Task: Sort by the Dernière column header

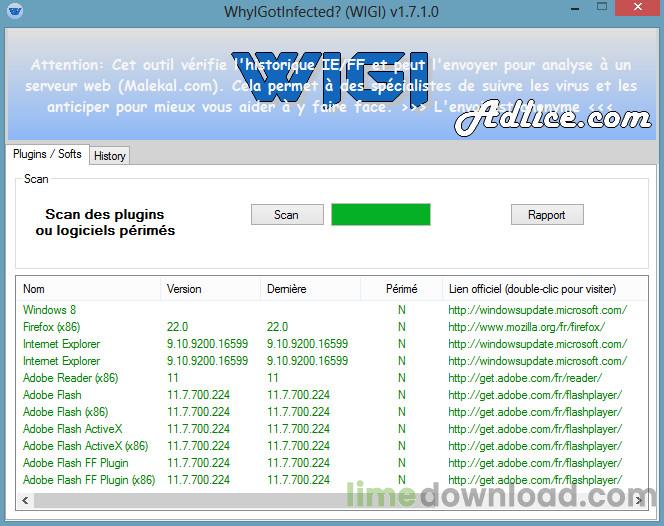Action: coord(310,289)
